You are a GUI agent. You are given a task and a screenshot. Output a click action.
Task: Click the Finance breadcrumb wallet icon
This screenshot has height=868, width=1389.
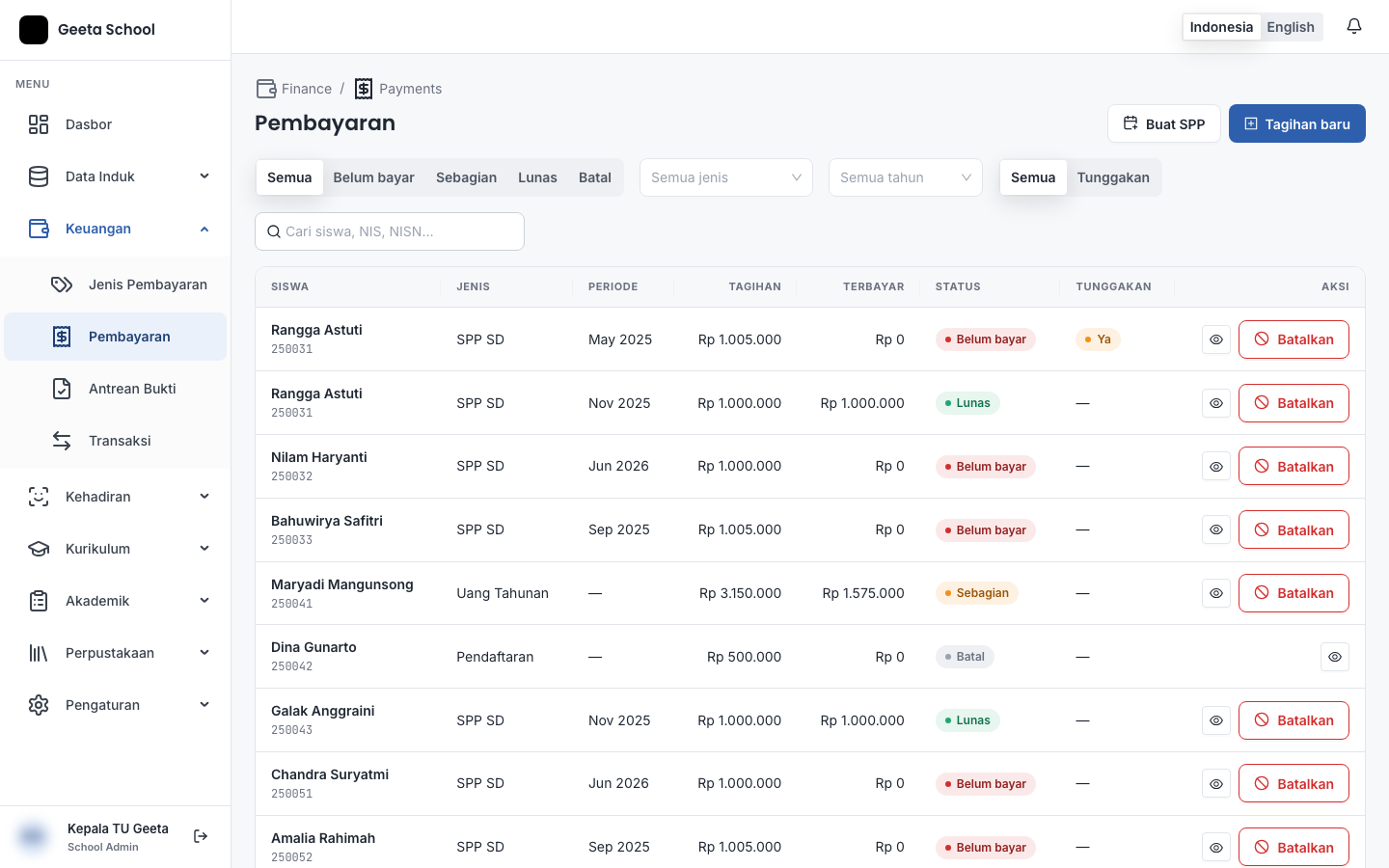pos(266,89)
